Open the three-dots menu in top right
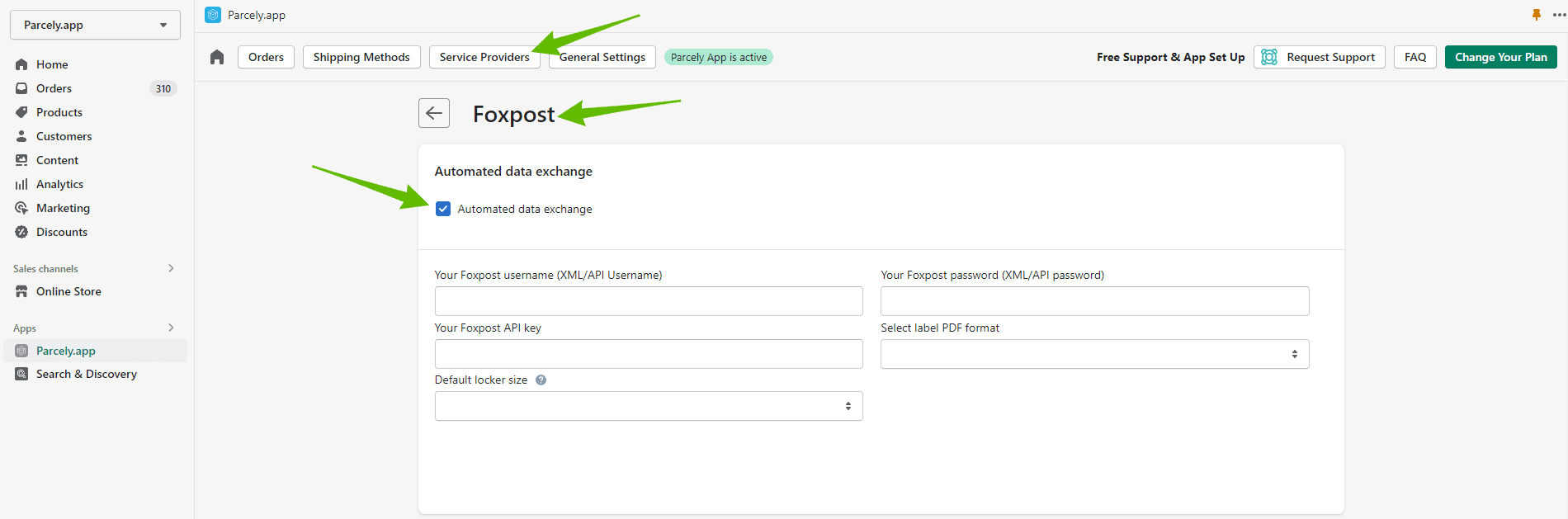The image size is (1568, 519). click(1558, 15)
